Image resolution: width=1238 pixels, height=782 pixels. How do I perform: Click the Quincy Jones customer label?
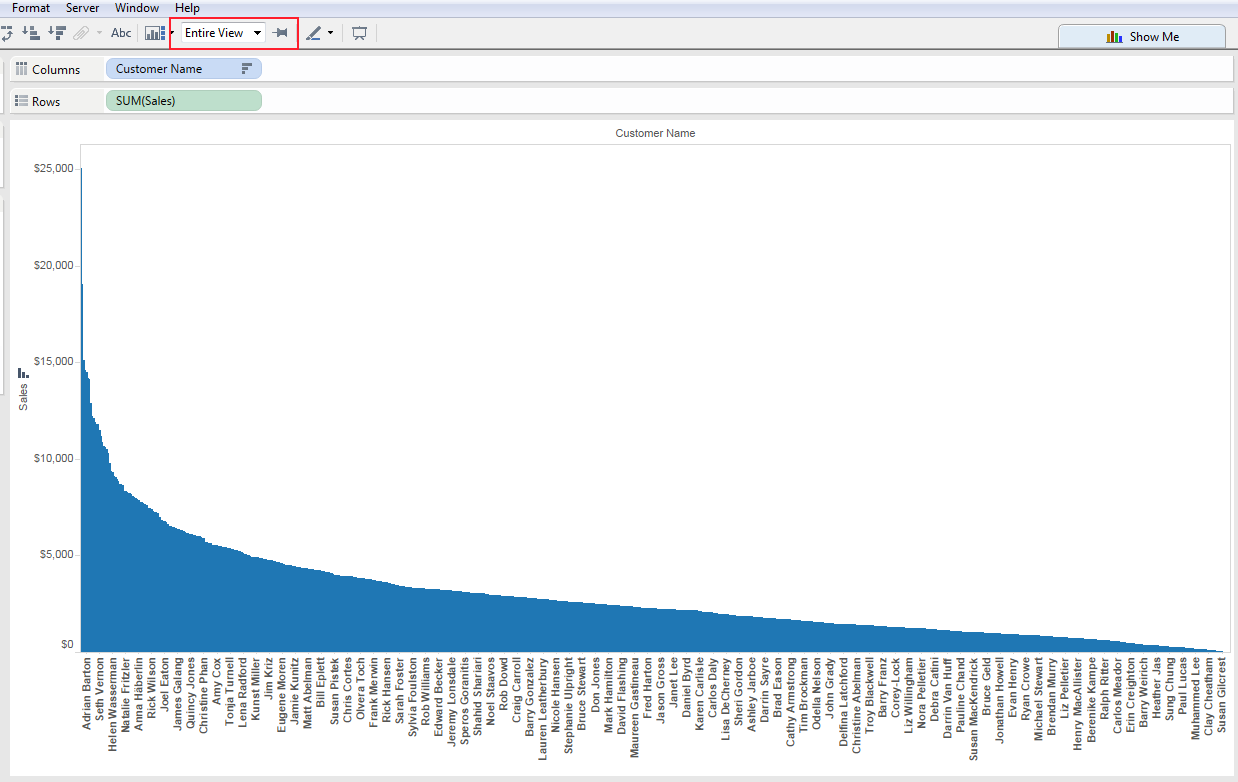pos(191,691)
